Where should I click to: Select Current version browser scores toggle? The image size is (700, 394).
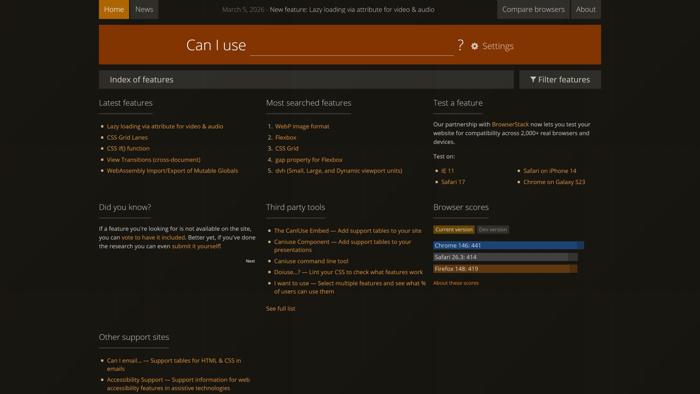(x=454, y=229)
